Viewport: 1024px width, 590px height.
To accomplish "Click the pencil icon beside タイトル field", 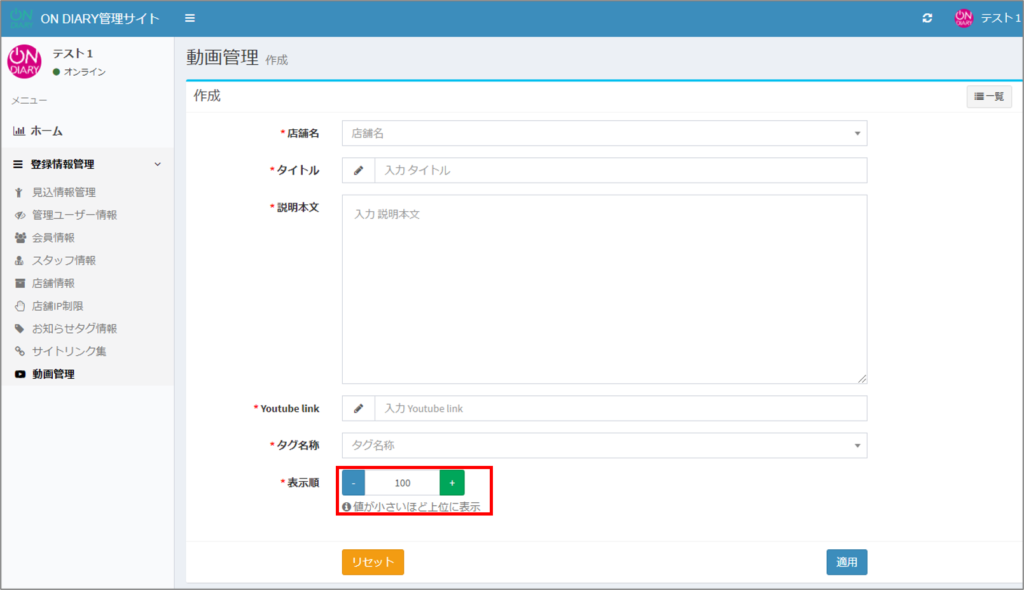I will click(358, 171).
